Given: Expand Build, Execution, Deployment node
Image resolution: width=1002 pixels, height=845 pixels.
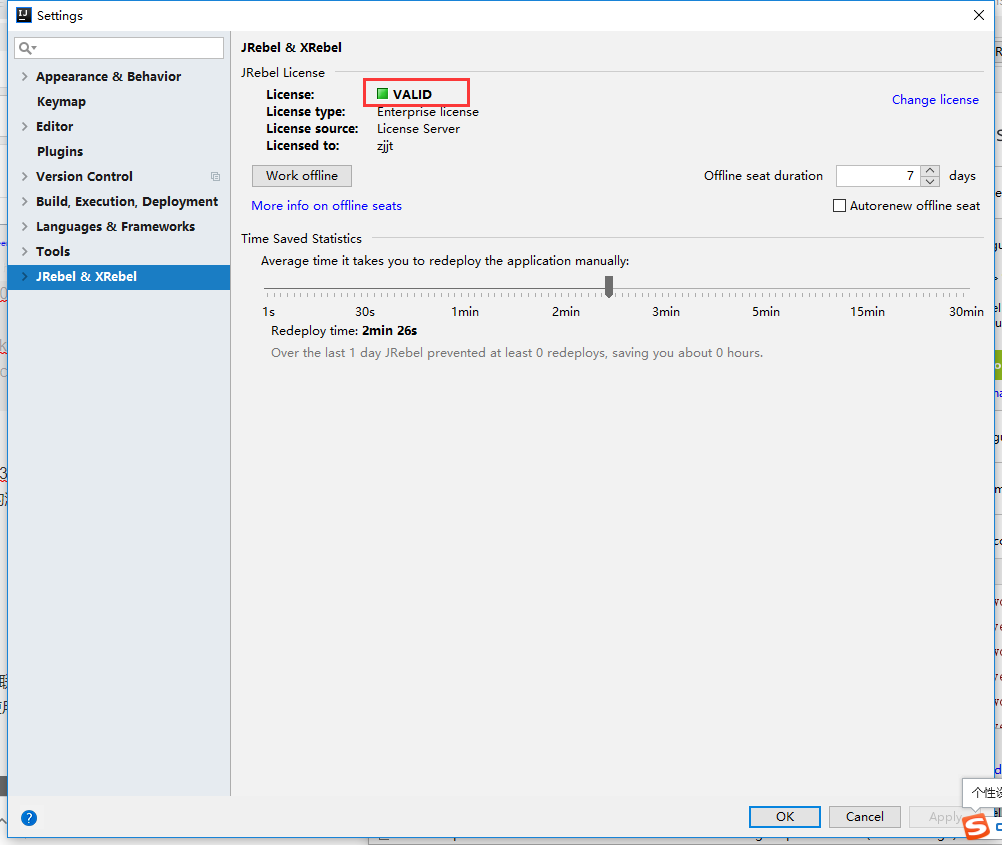Looking at the screenshot, I should 24,201.
